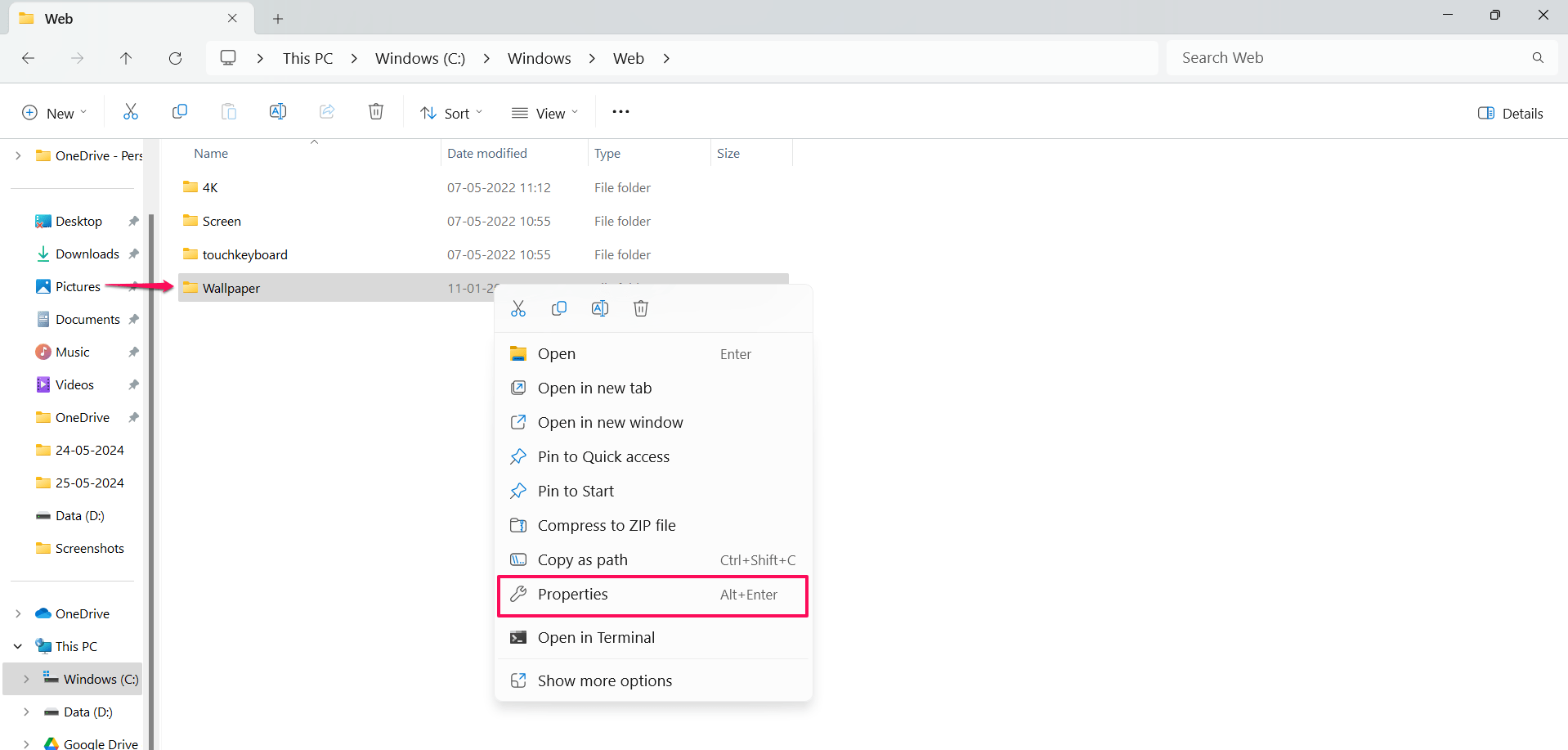
Task: Click the Copy icon in the context menu
Action: 559,308
